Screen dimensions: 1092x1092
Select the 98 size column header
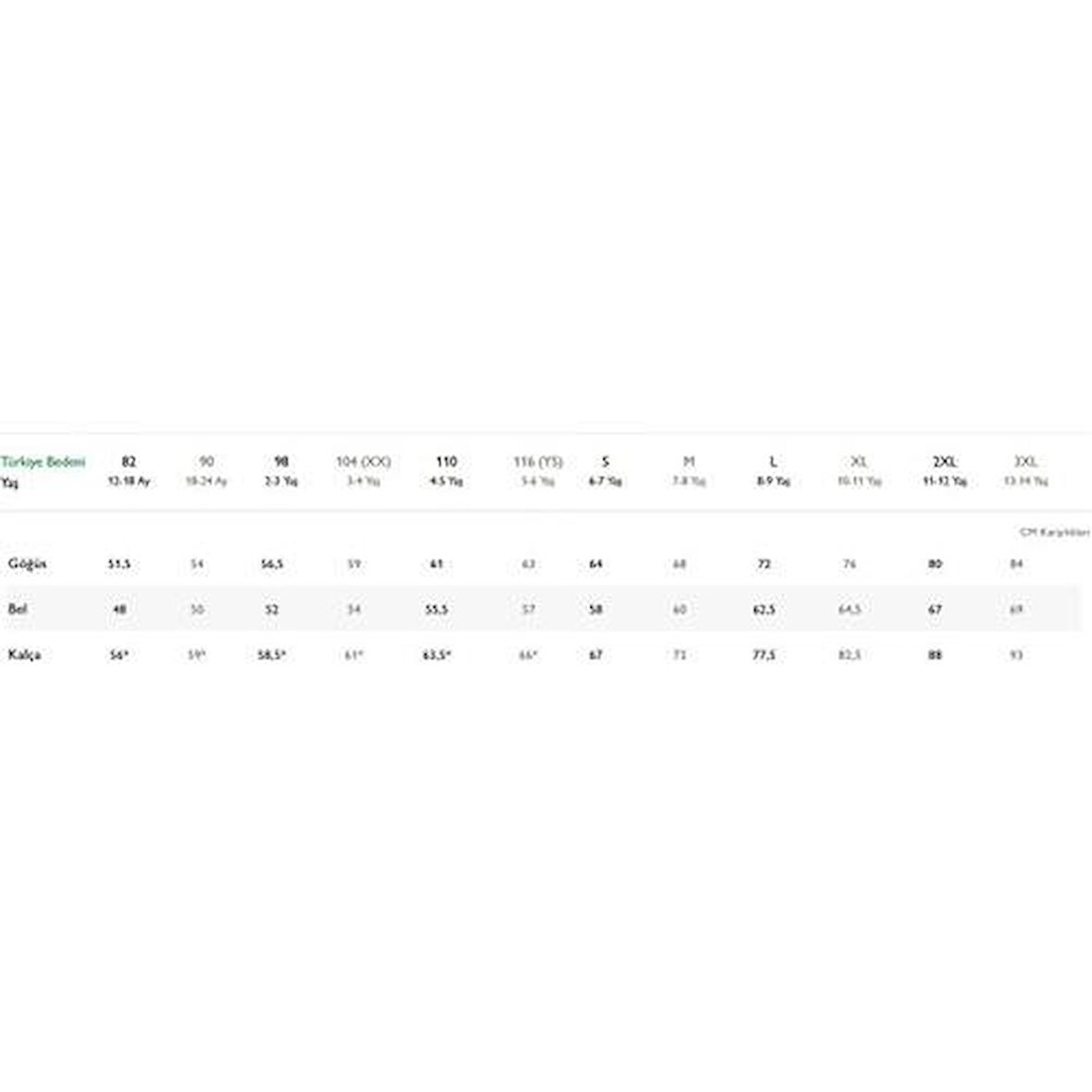coord(281,462)
